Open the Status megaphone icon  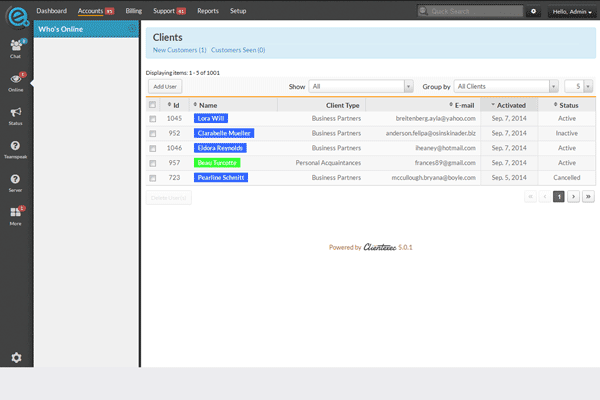click(15, 115)
